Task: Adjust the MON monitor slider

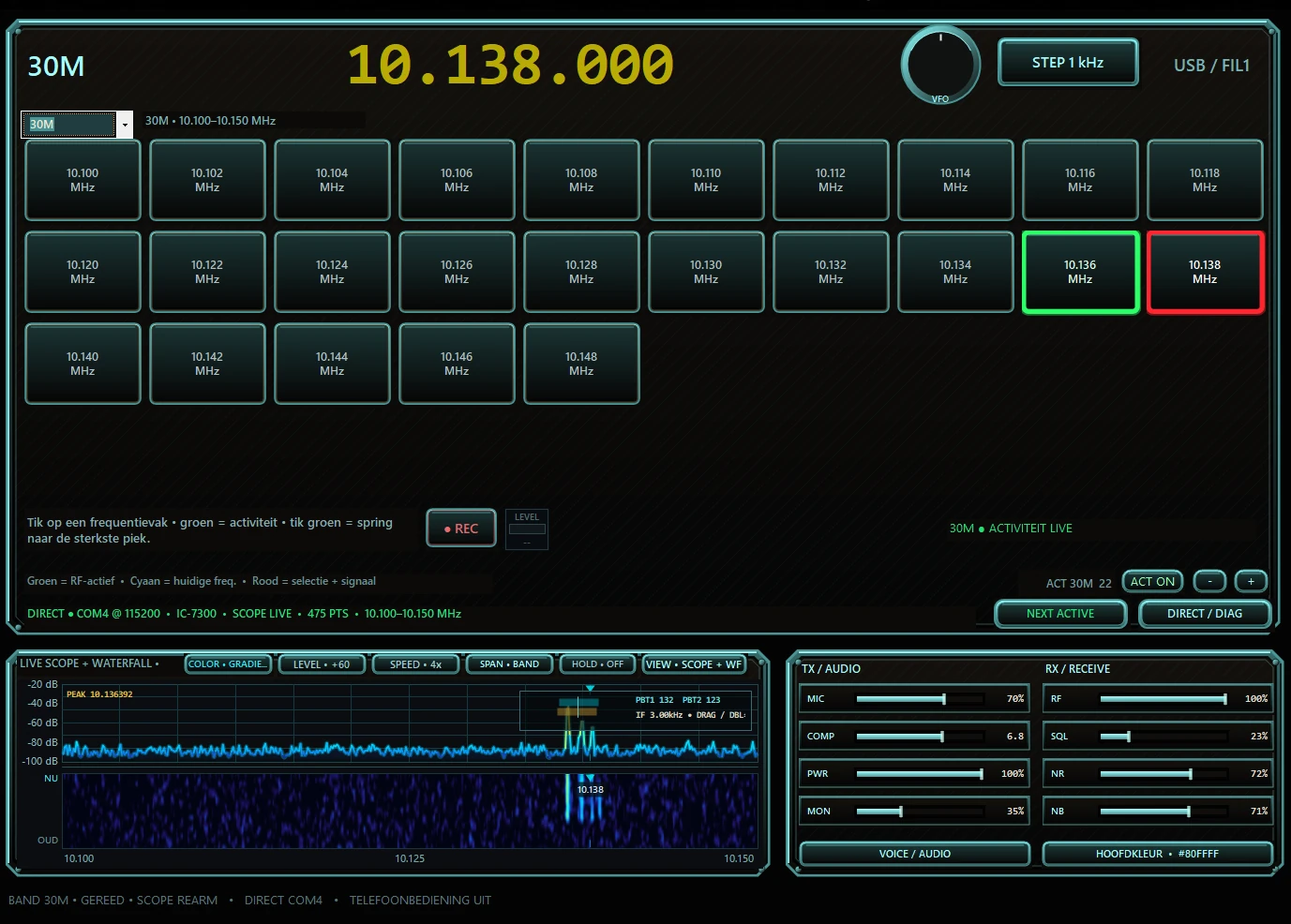Action: pyautogui.click(x=920, y=812)
